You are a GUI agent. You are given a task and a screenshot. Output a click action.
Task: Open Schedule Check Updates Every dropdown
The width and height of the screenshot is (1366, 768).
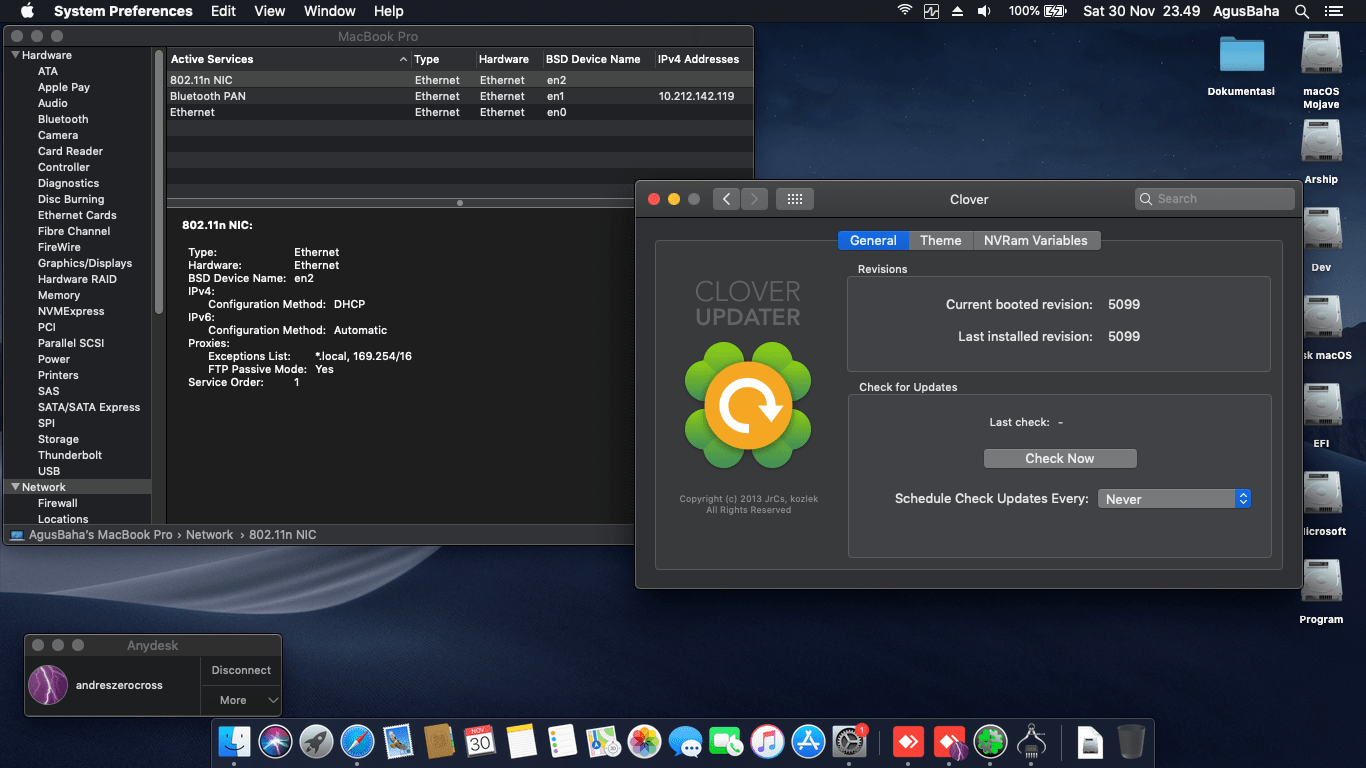click(x=1174, y=498)
